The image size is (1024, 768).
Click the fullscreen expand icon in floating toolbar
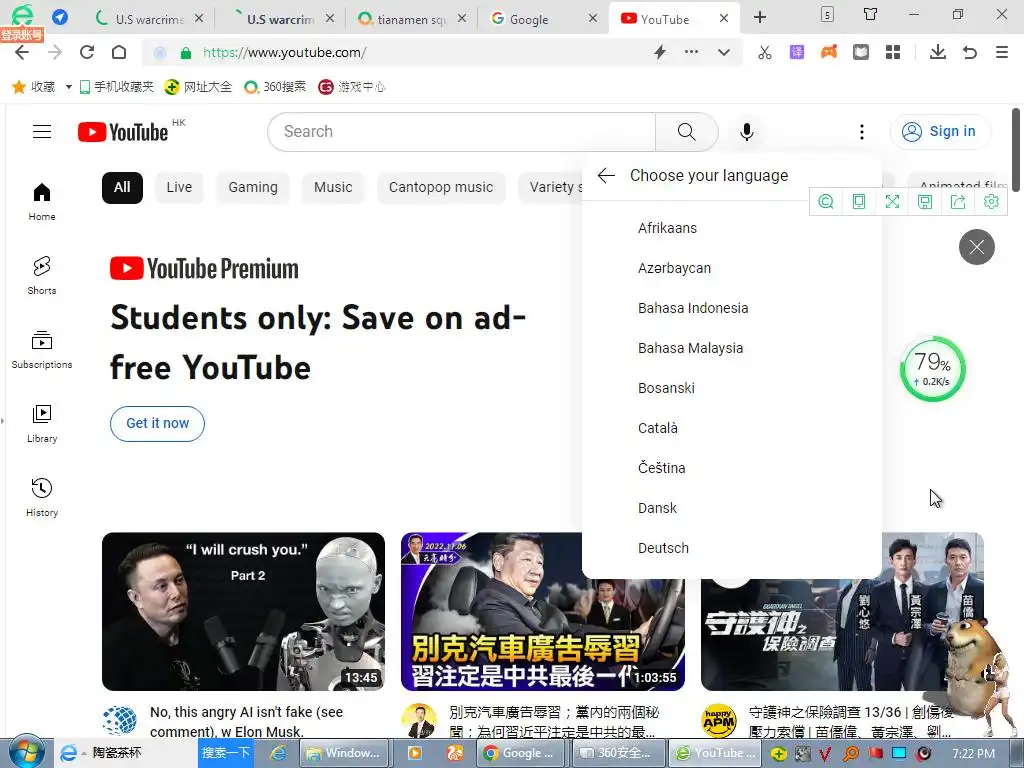pyautogui.click(x=892, y=202)
